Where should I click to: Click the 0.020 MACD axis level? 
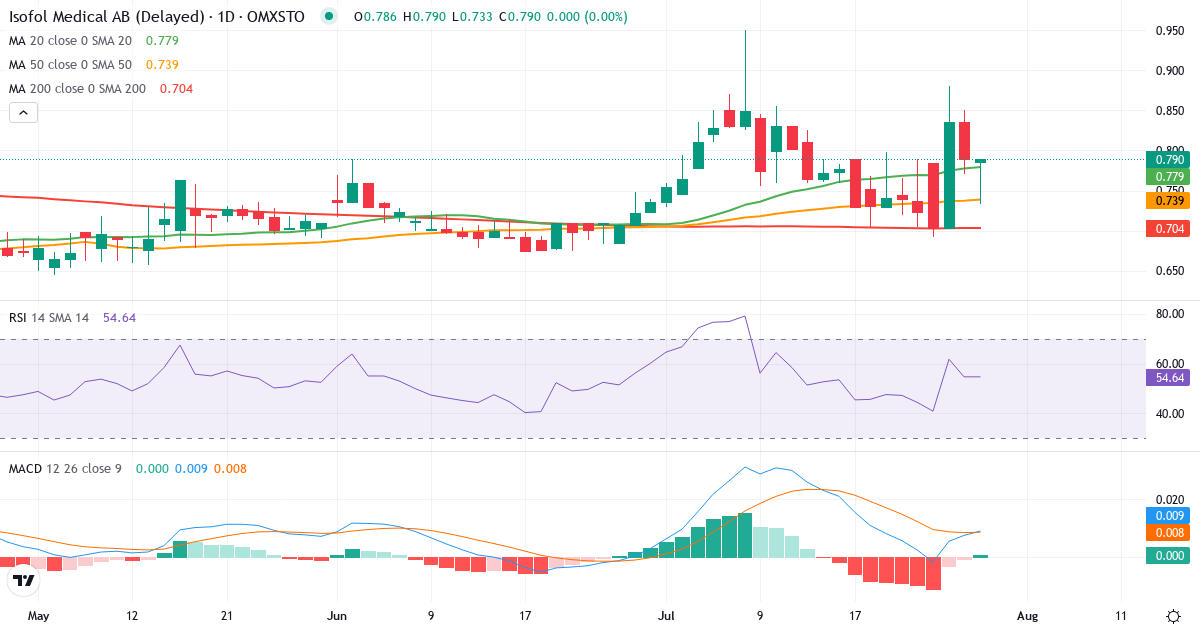pyautogui.click(x=1170, y=499)
